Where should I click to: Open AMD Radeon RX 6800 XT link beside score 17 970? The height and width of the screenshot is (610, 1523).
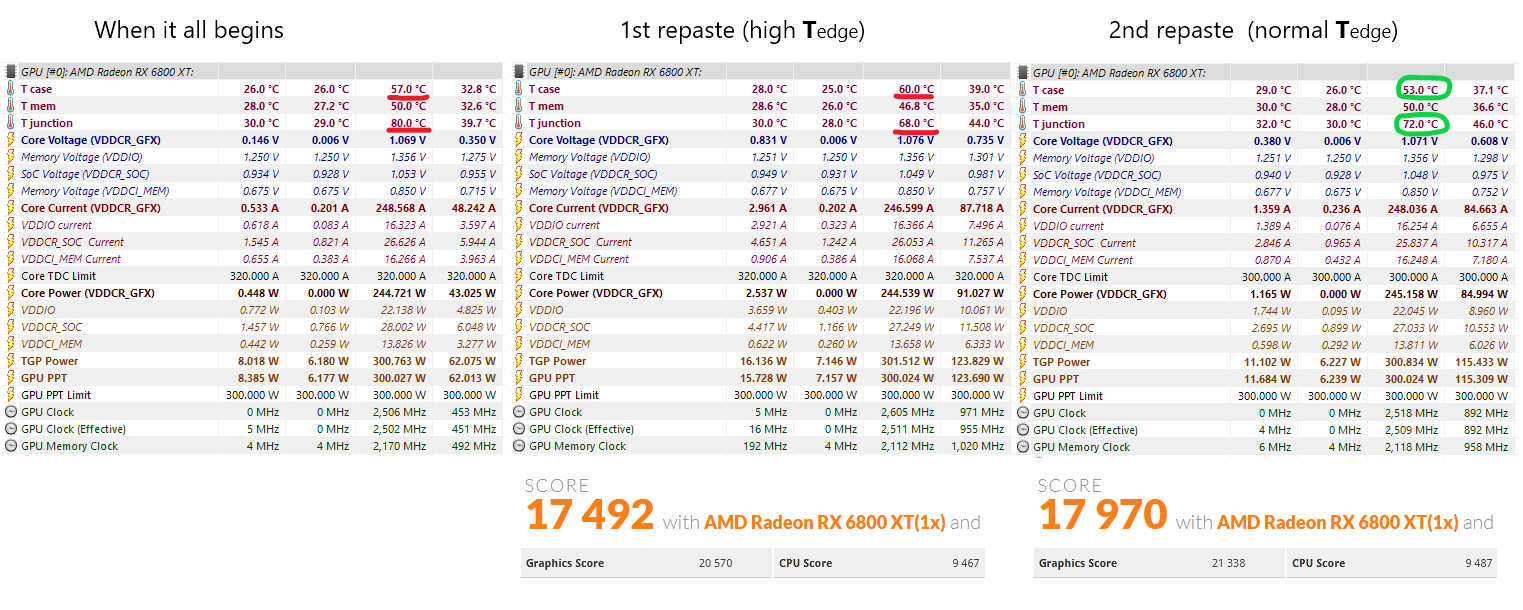point(1338,522)
